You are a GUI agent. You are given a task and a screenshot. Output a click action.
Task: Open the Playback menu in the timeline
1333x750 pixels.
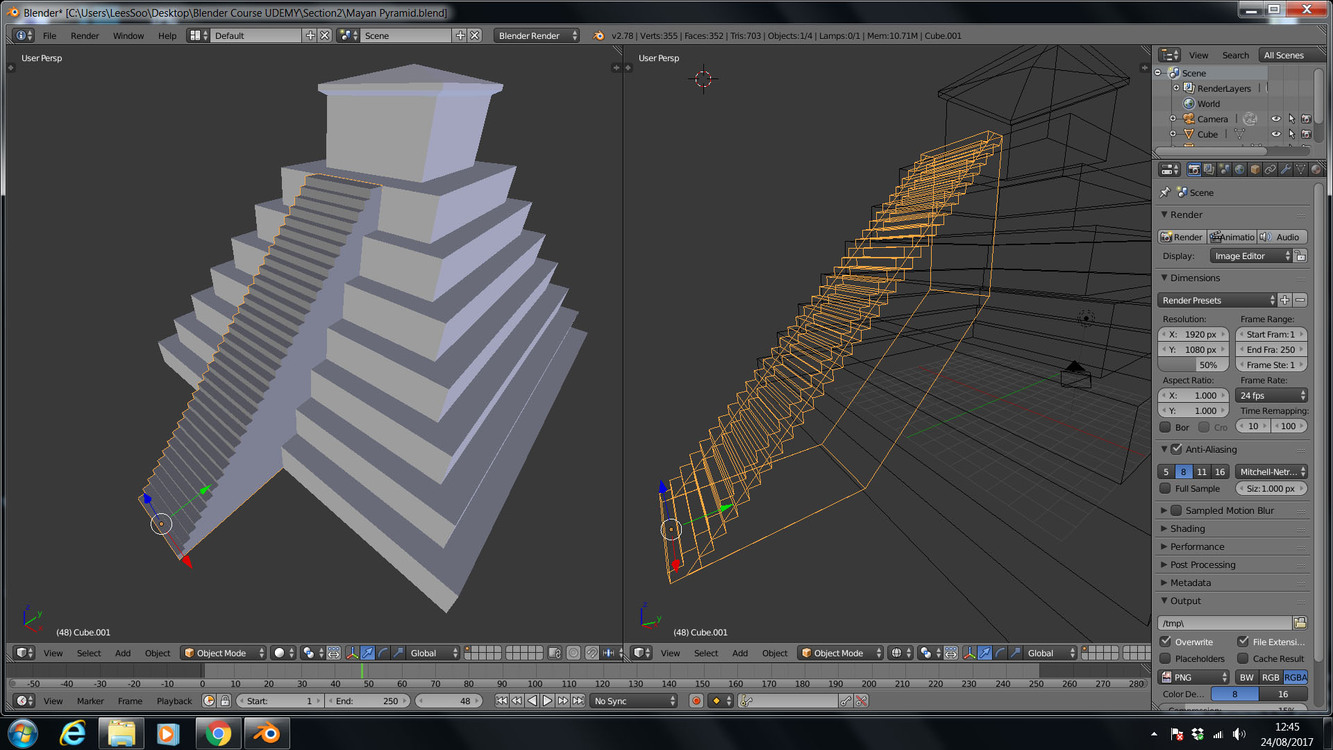pyautogui.click(x=174, y=701)
